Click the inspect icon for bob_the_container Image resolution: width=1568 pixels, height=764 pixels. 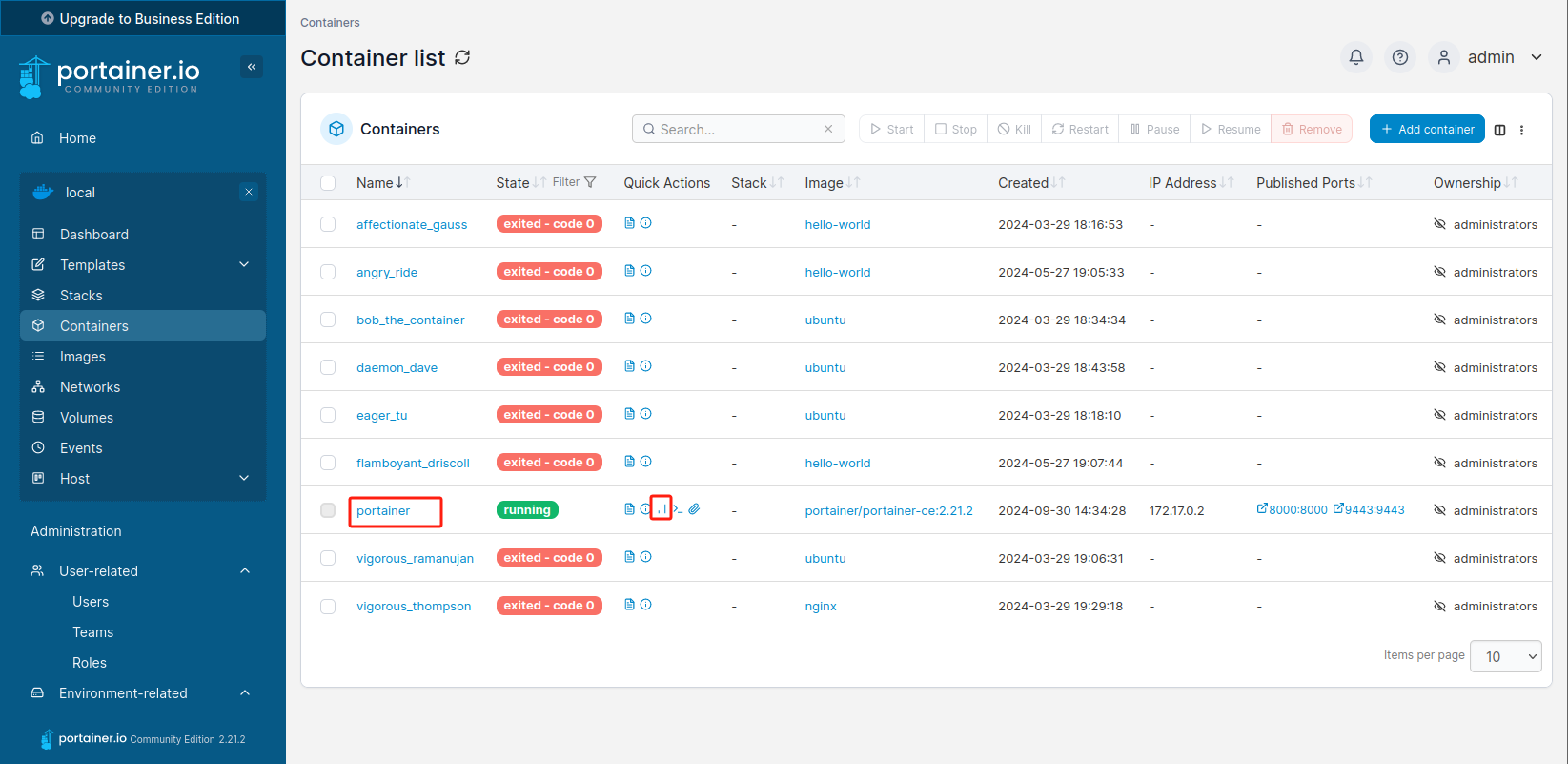tap(646, 319)
